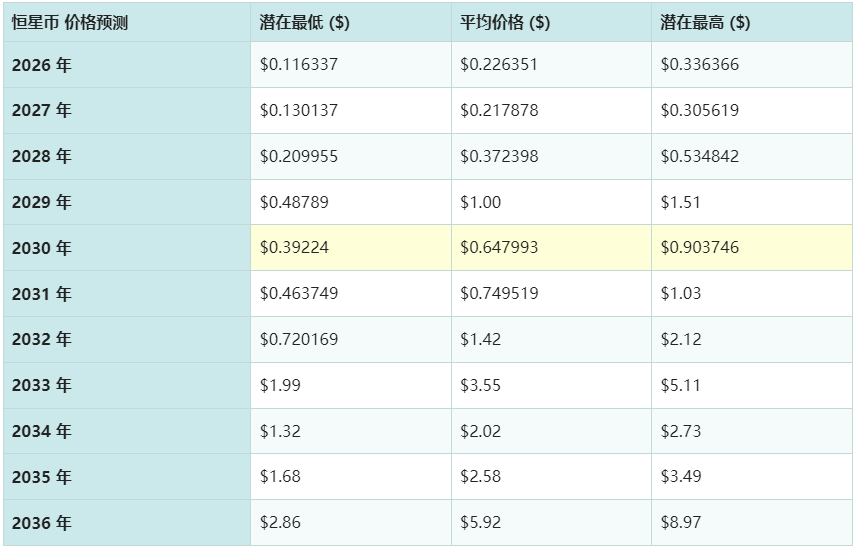Select the 2031 年 row label
The image size is (857, 551).
click(42, 294)
